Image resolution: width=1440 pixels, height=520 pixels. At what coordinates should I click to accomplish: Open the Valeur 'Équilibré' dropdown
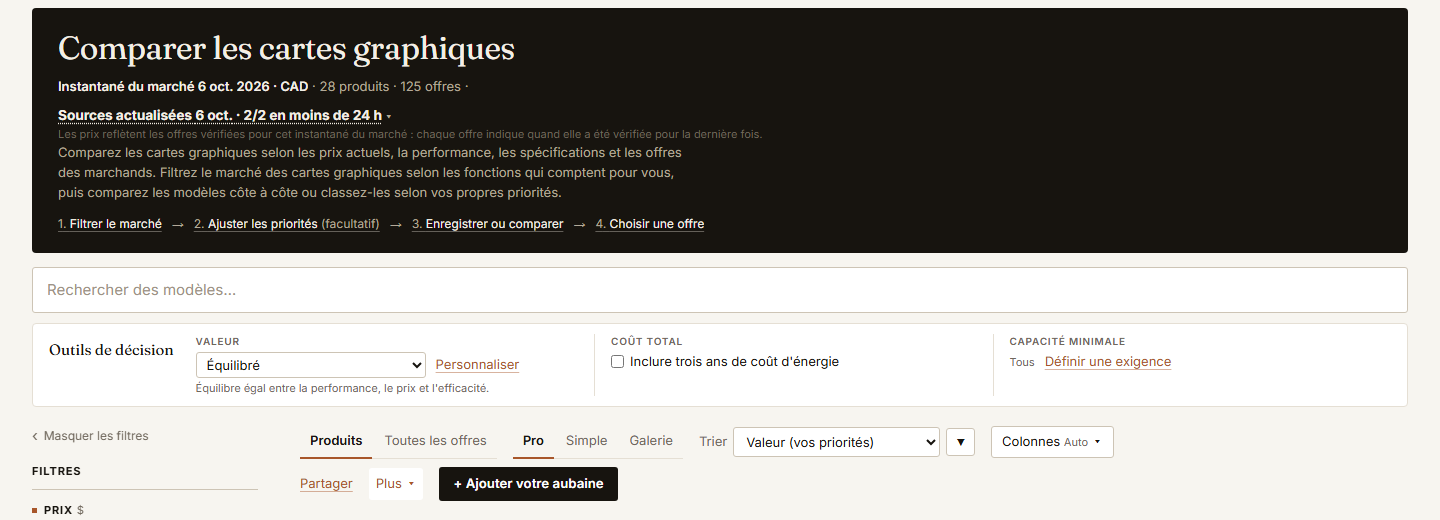pos(311,365)
